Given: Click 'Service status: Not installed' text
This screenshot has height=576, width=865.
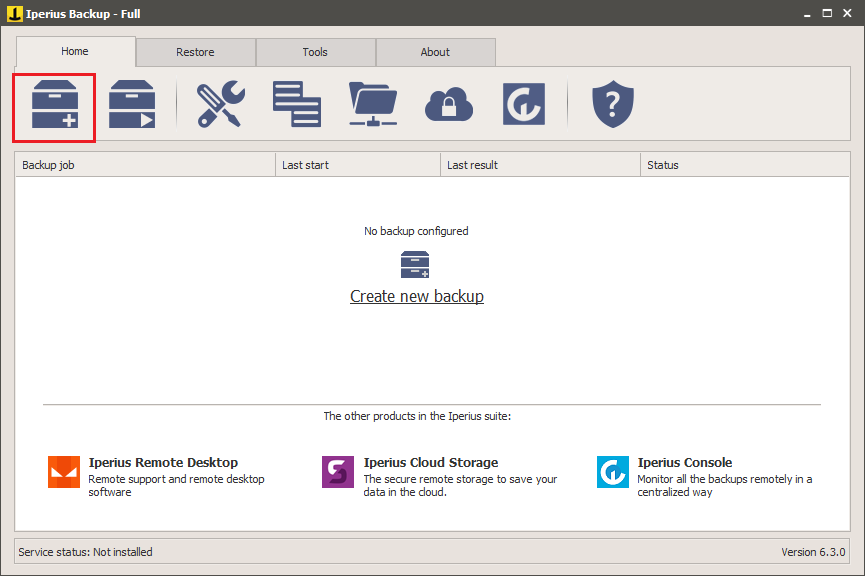Looking at the screenshot, I should point(85,552).
